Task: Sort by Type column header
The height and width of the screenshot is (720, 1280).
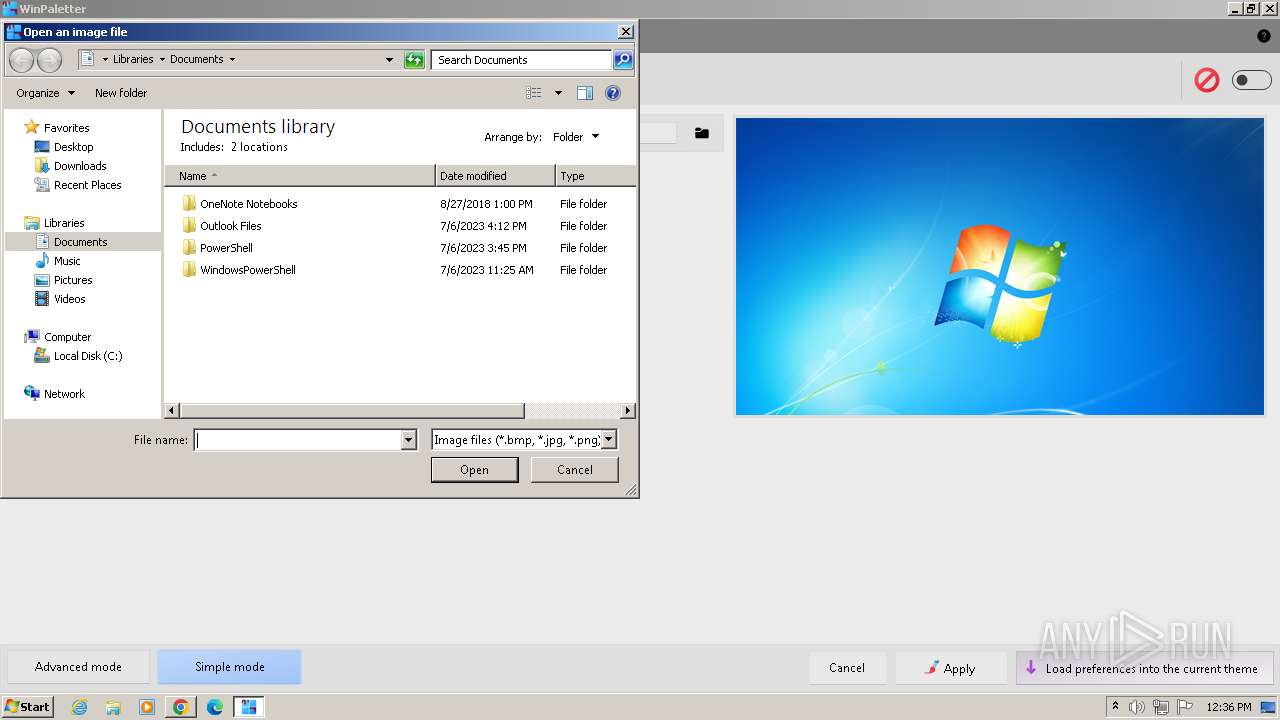Action: 595,176
